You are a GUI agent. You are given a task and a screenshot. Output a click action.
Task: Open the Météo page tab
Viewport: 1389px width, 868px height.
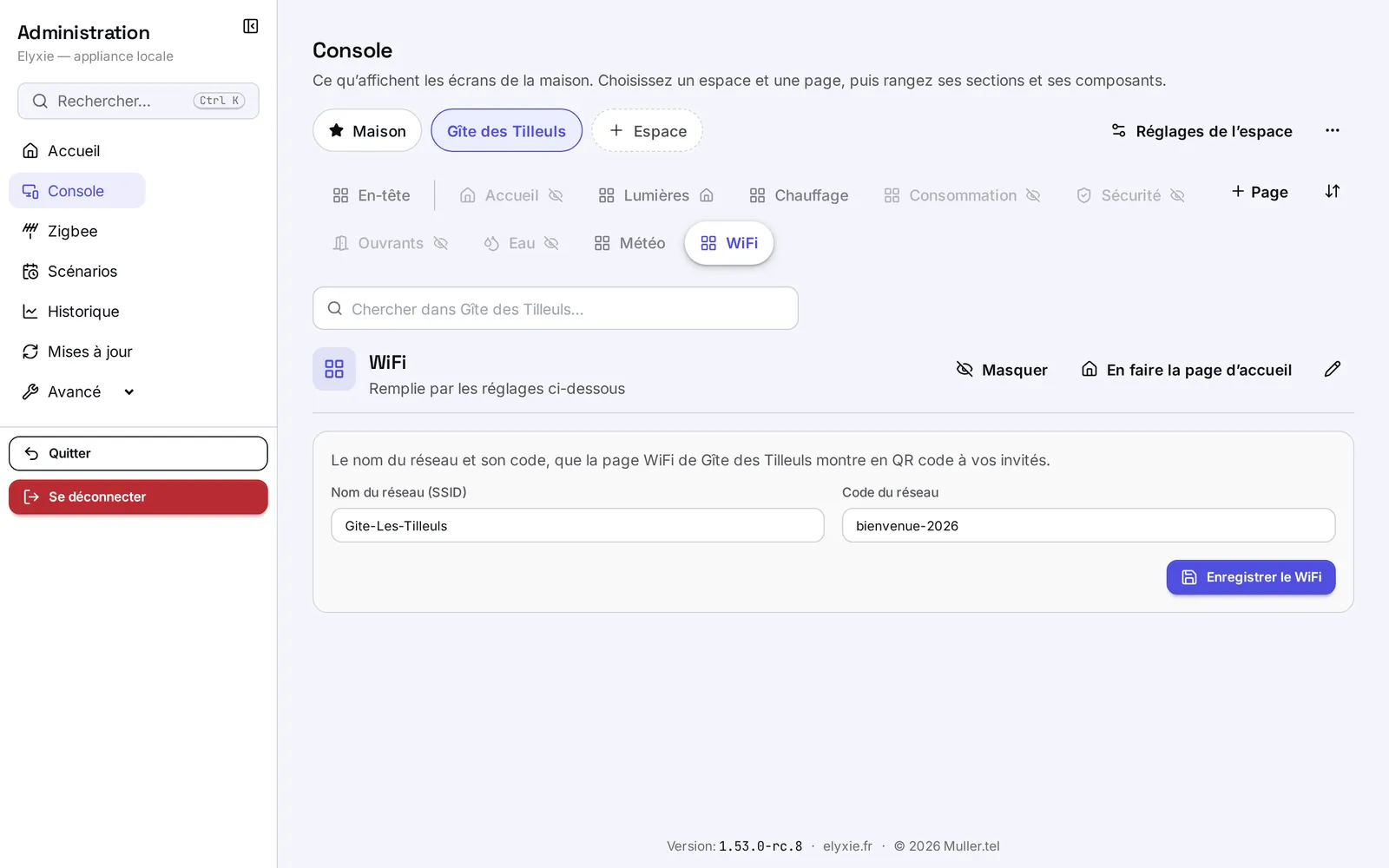(630, 243)
